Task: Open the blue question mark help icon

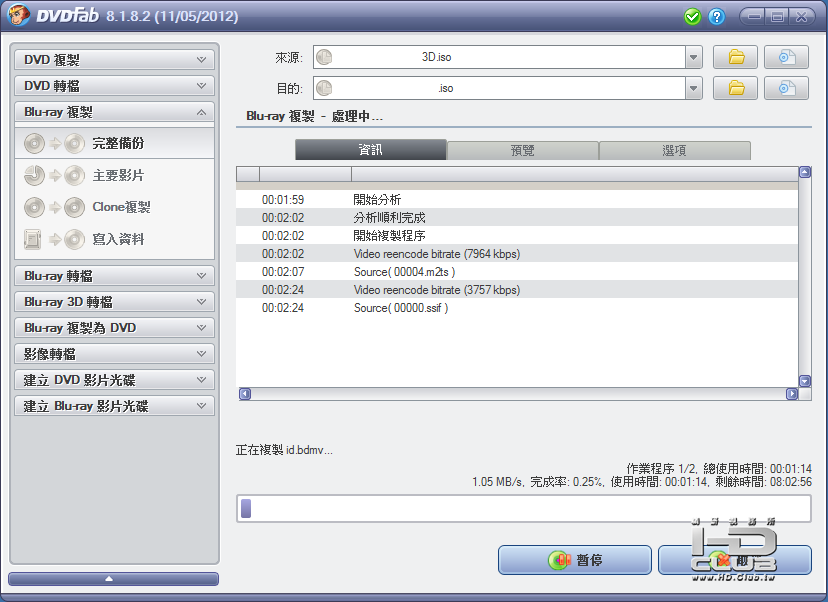Action: point(716,17)
